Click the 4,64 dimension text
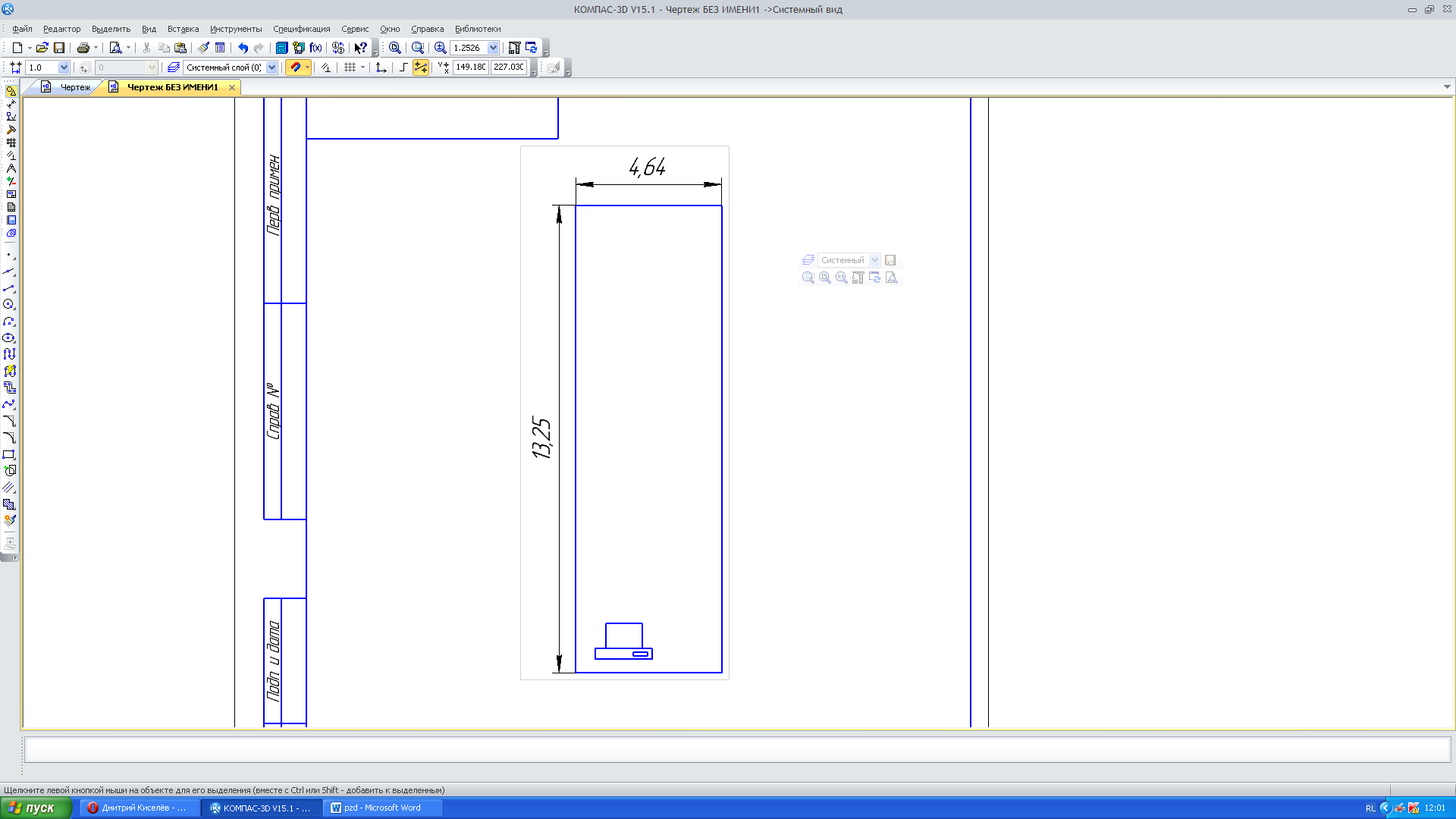 coord(648,167)
